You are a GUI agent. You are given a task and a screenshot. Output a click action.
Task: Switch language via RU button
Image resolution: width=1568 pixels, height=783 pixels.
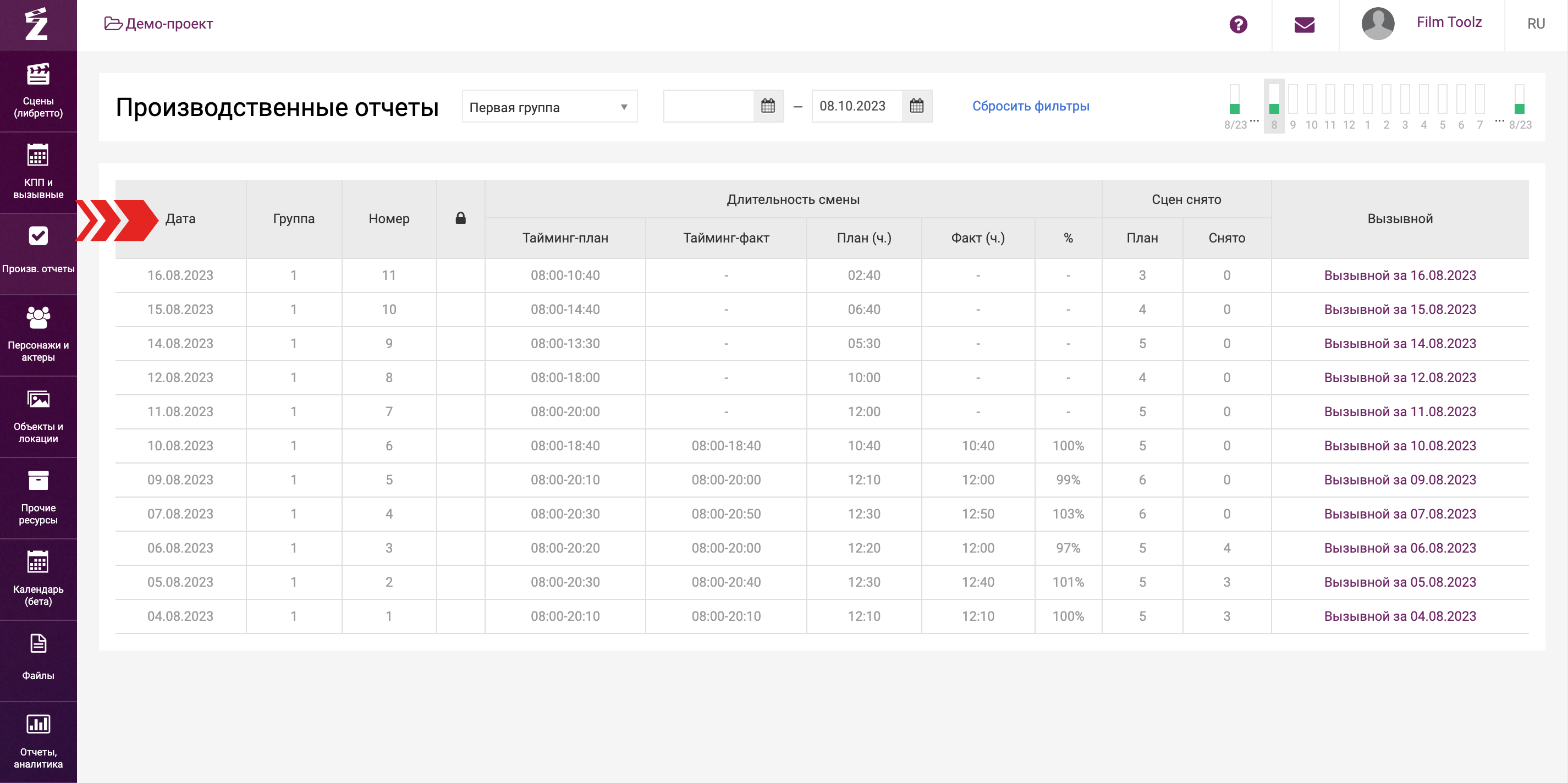1536,24
